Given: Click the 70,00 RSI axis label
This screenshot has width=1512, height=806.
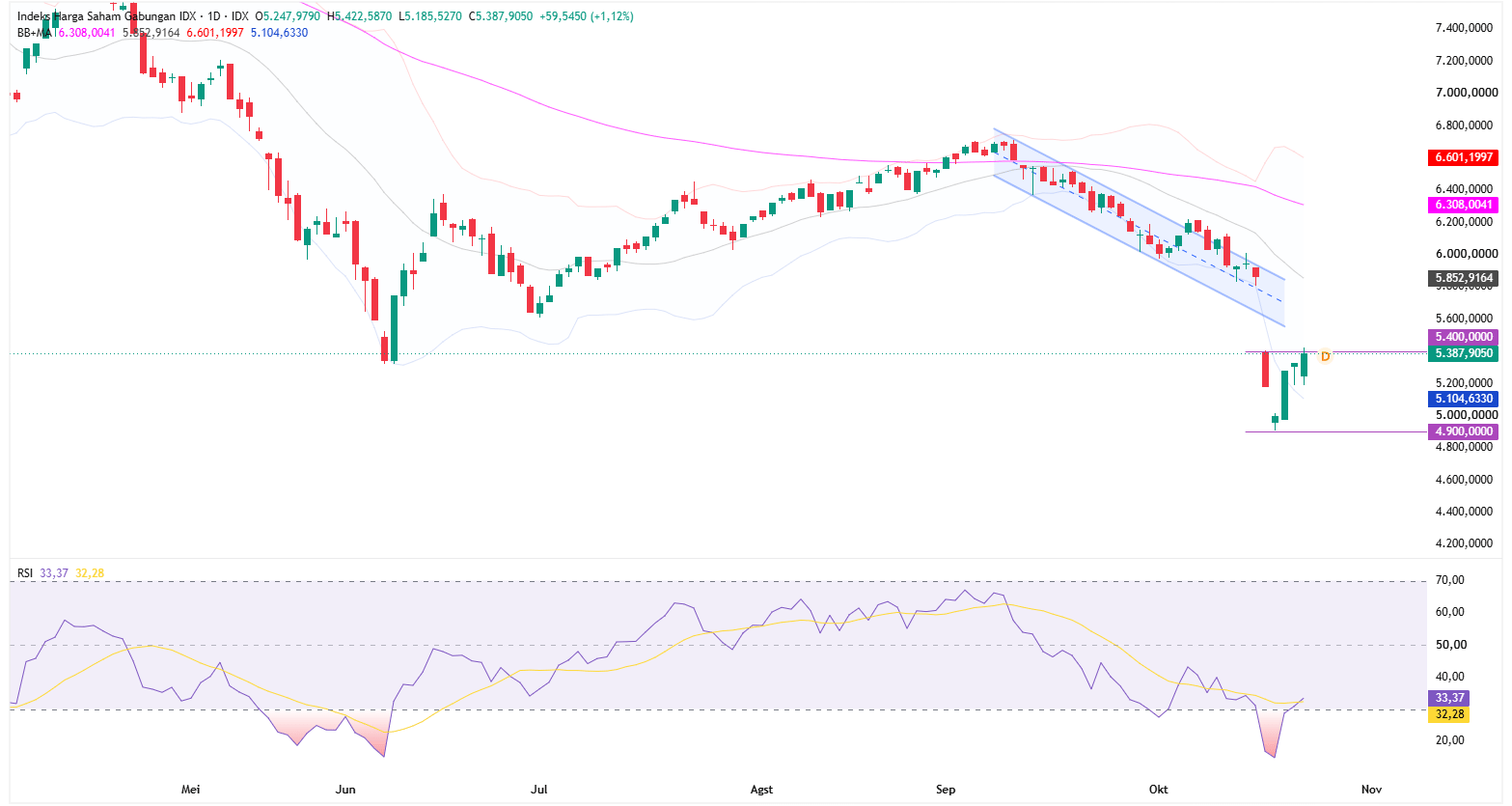Looking at the screenshot, I should 1450,580.
